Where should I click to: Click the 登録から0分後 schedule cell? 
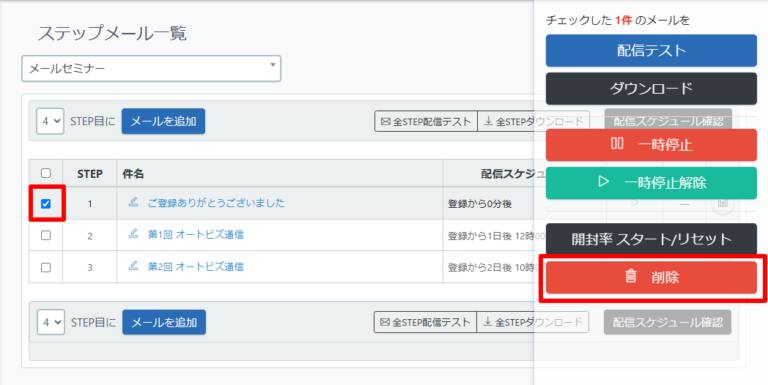pyautogui.click(x=480, y=204)
